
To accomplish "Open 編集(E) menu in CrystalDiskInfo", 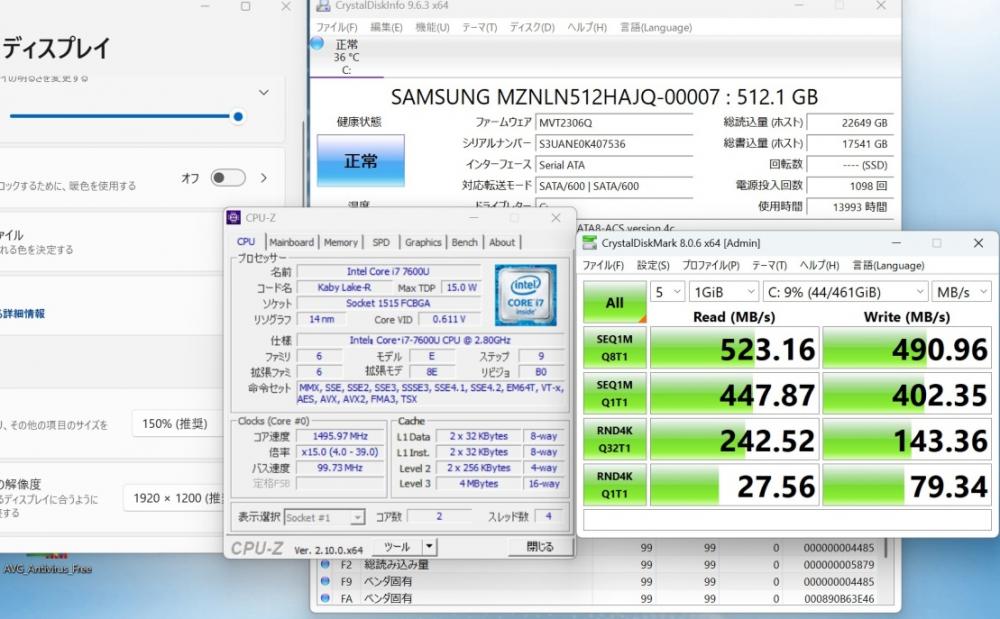I will [386, 27].
